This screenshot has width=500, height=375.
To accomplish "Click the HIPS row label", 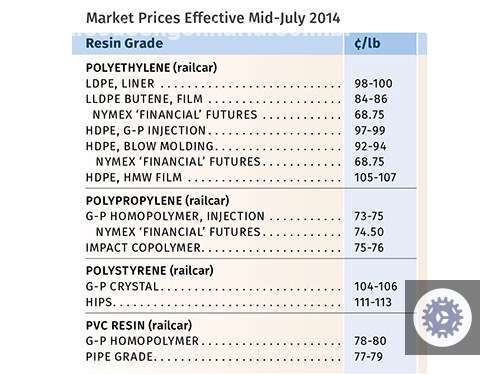I will click(99, 302).
